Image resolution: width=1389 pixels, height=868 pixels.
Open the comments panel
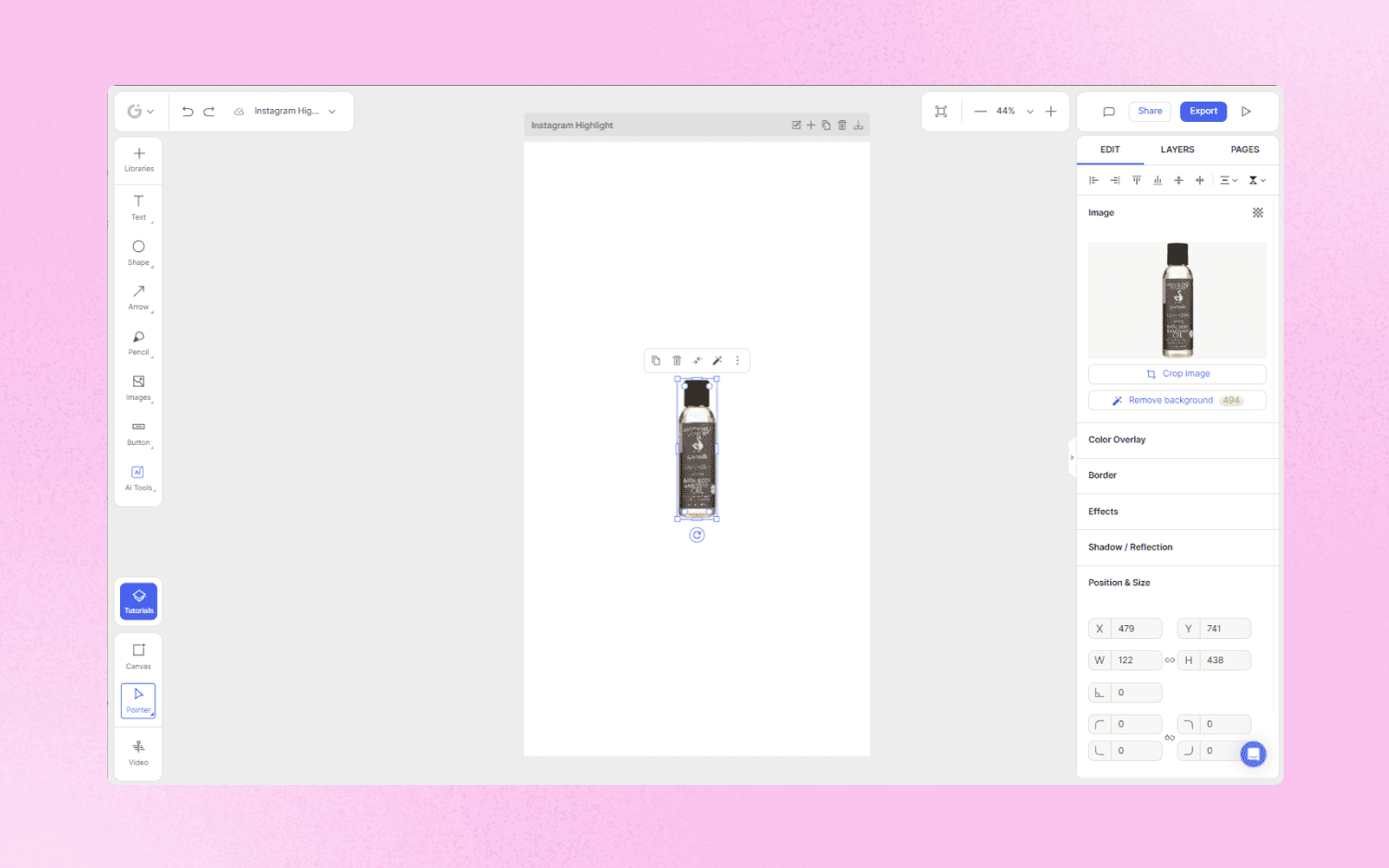pyautogui.click(x=1108, y=111)
